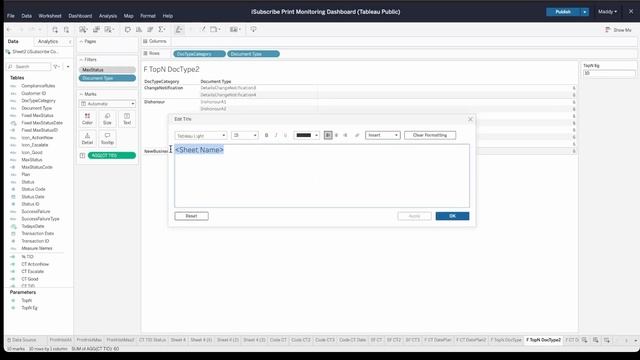
Task: Click the new data source toolbar icon
Action: [55, 29]
